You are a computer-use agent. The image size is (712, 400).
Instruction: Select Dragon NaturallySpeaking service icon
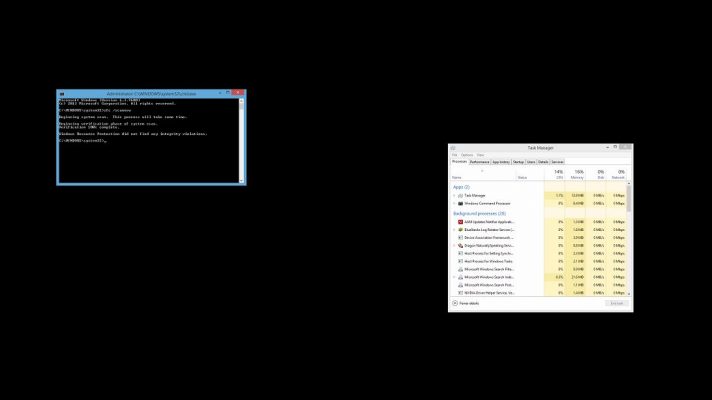click(460, 246)
